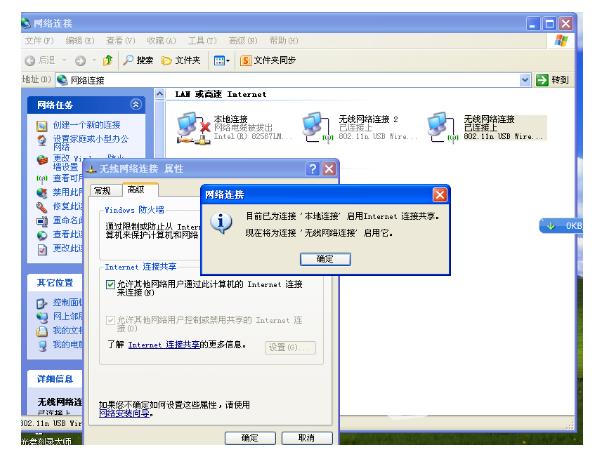Click the 设置(G) button
Image resolution: width=593 pixels, height=453 pixels.
(290, 347)
